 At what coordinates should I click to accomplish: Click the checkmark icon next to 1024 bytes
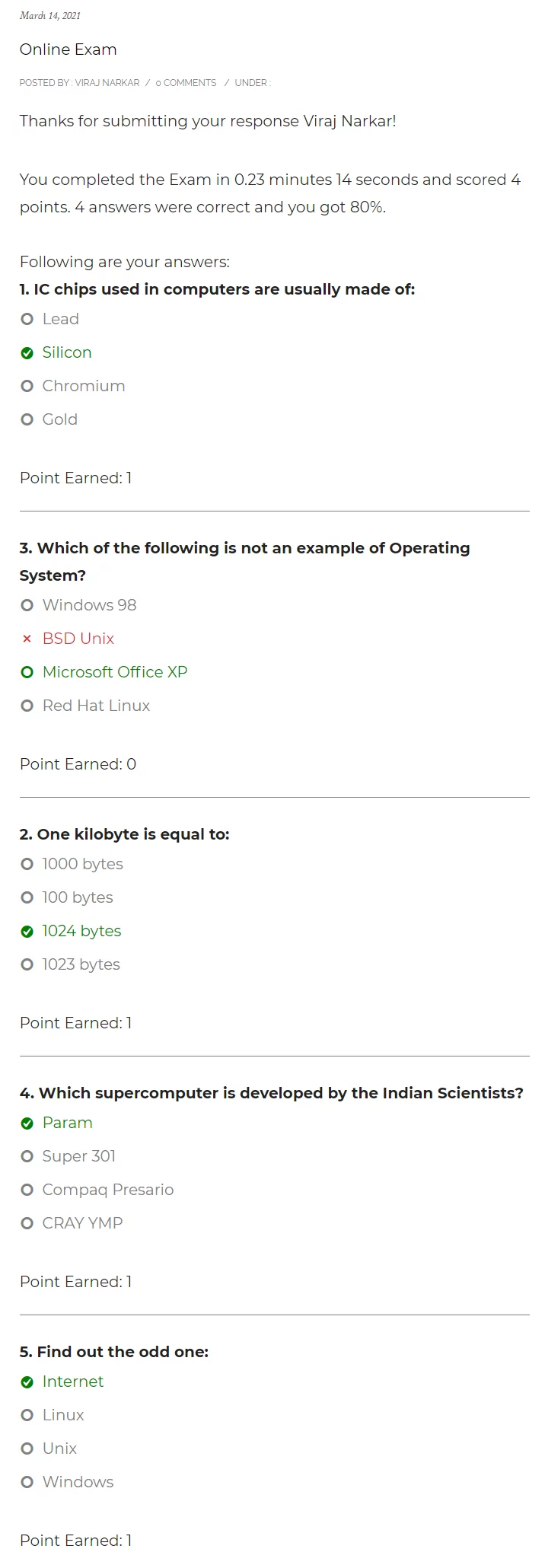click(27, 931)
